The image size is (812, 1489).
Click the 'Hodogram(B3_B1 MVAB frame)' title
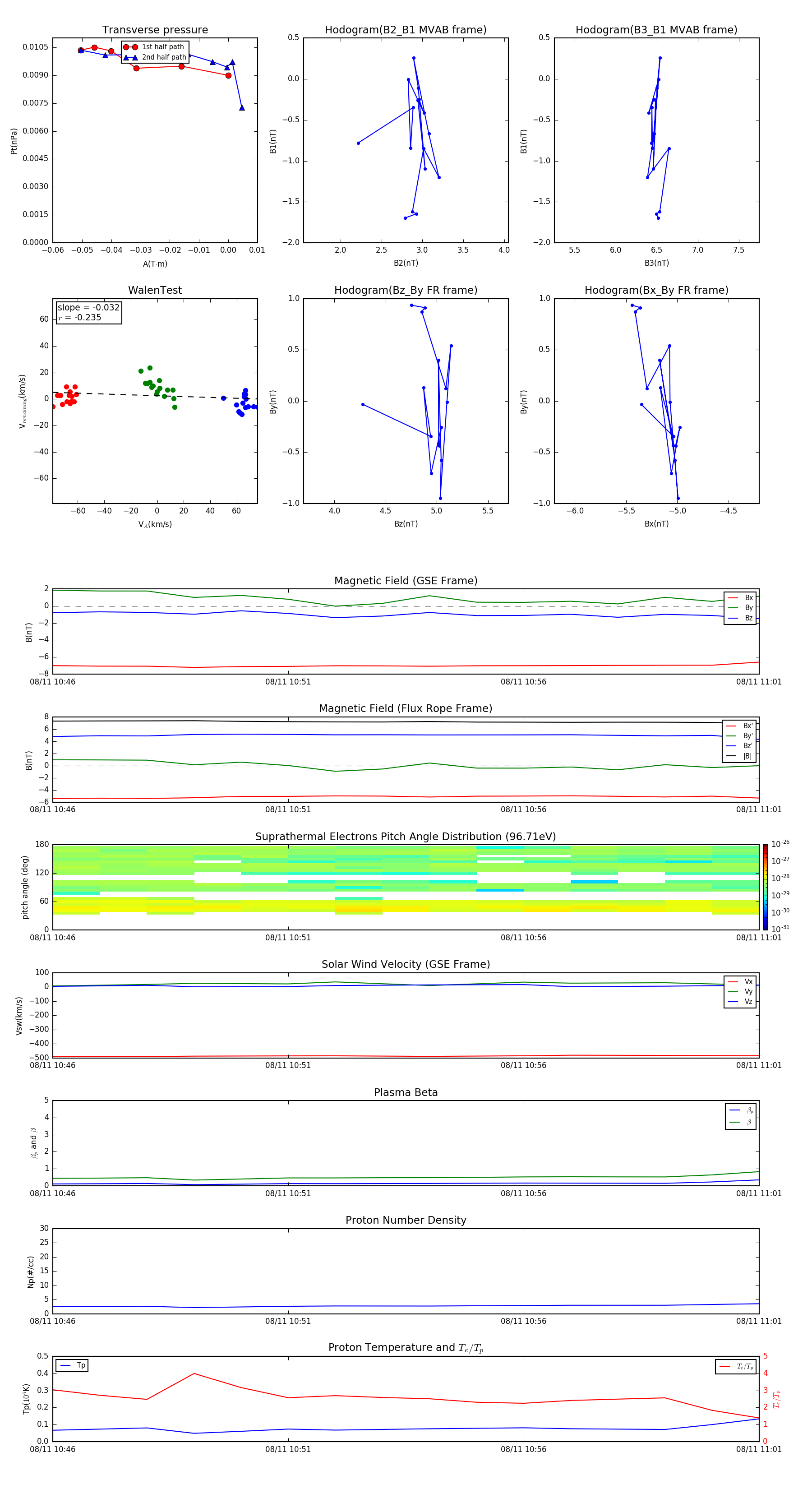pos(656,30)
